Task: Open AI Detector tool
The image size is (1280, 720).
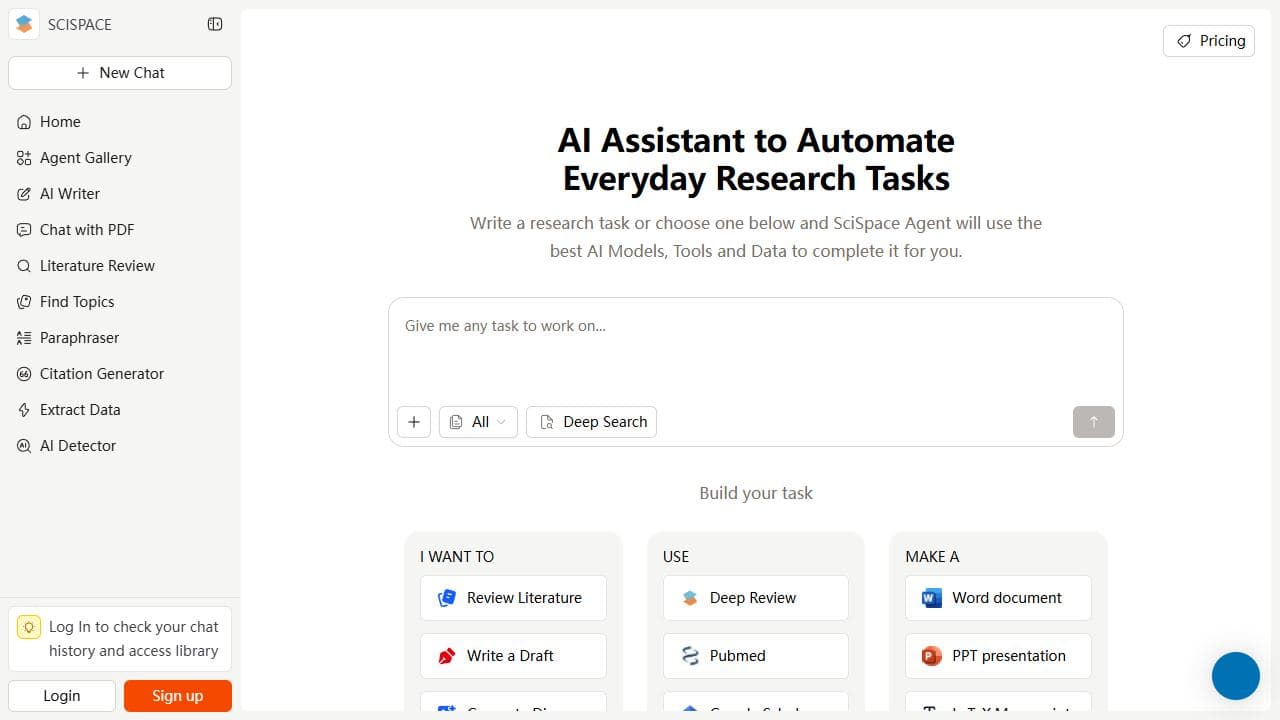Action: click(x=77, y=446)
